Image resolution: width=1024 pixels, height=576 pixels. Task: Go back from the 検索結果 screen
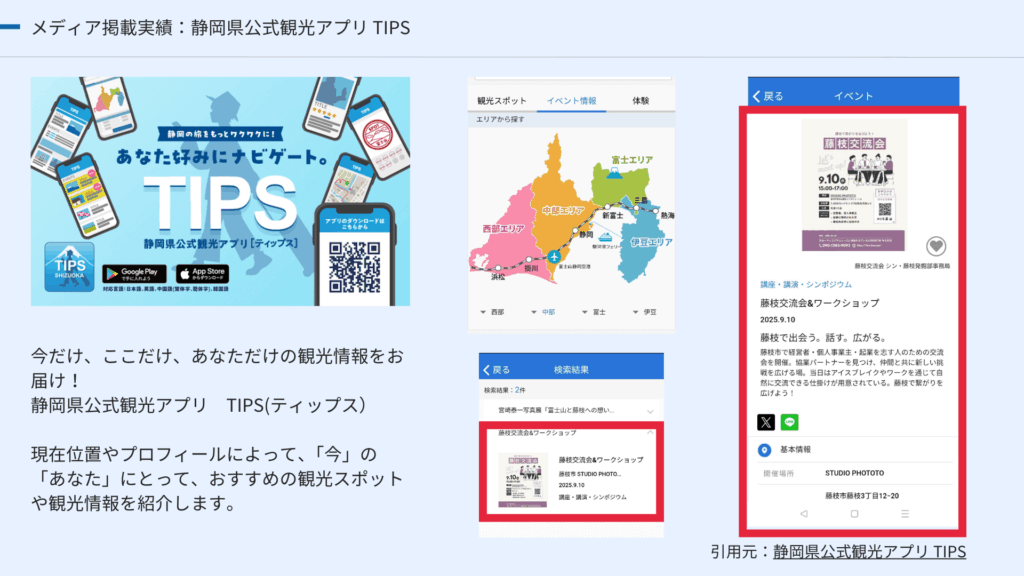[496, 370]
